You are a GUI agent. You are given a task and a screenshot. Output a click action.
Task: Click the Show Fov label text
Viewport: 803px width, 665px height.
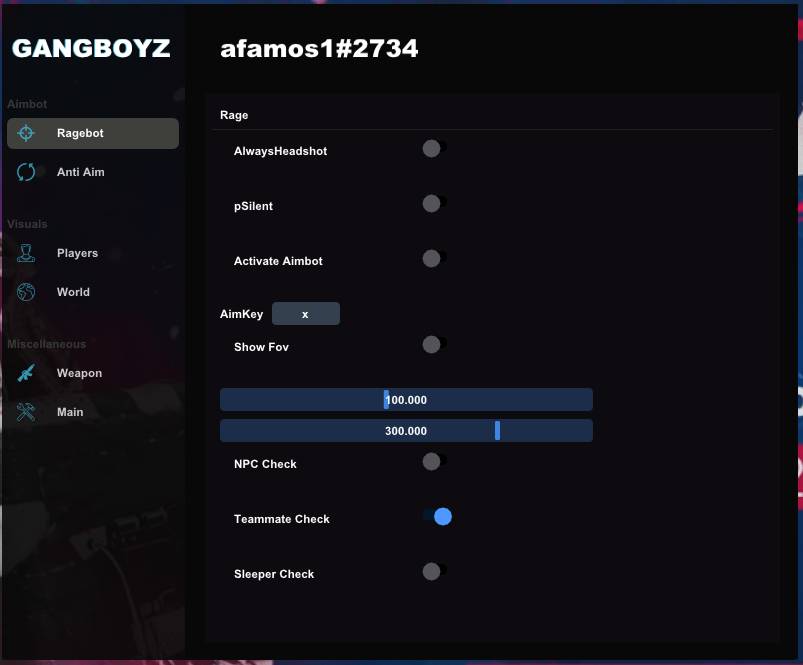(x=261, y=347)
